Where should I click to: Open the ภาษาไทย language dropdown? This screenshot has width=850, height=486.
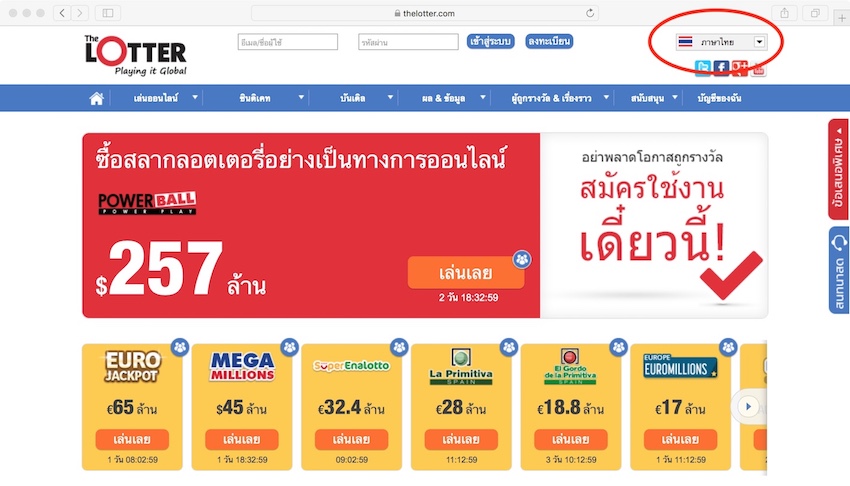click(721, 42)
